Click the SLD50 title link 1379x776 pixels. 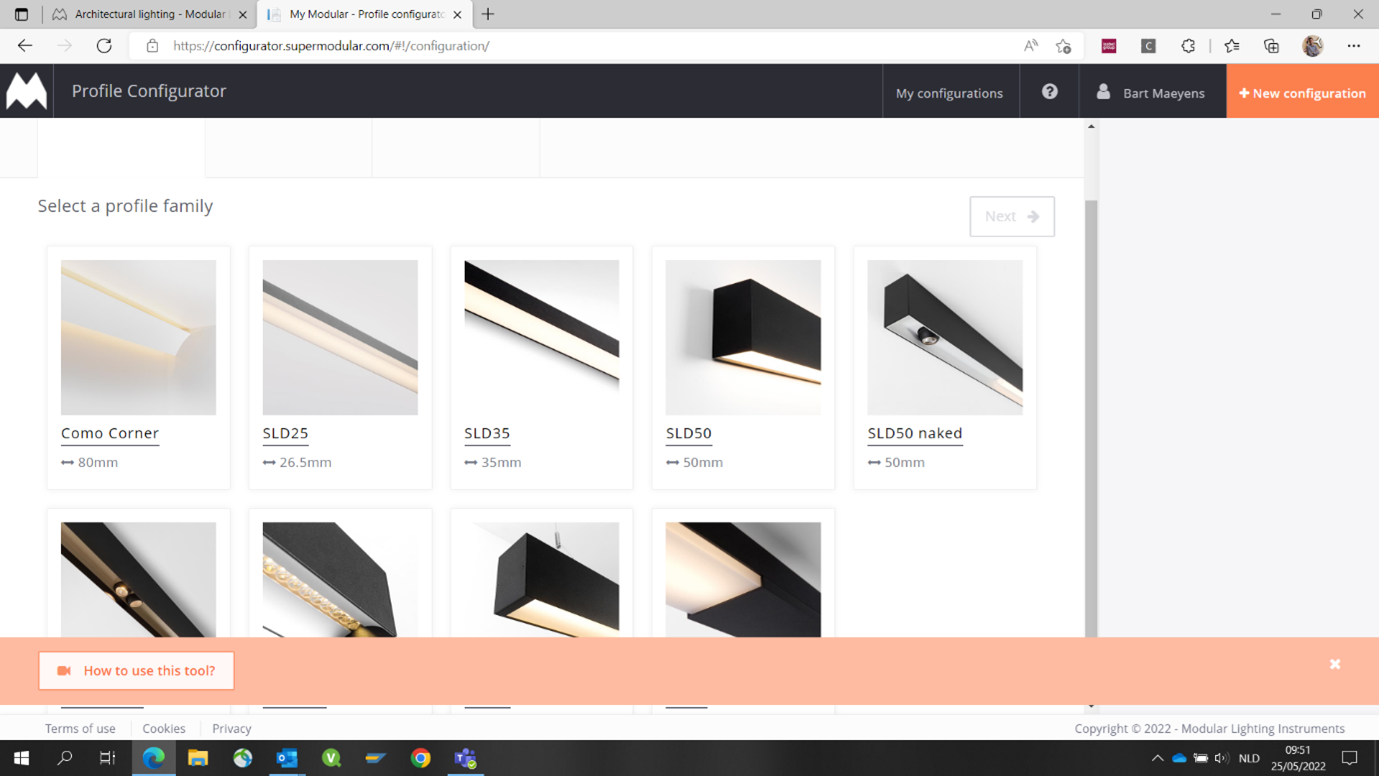(689, 433)
